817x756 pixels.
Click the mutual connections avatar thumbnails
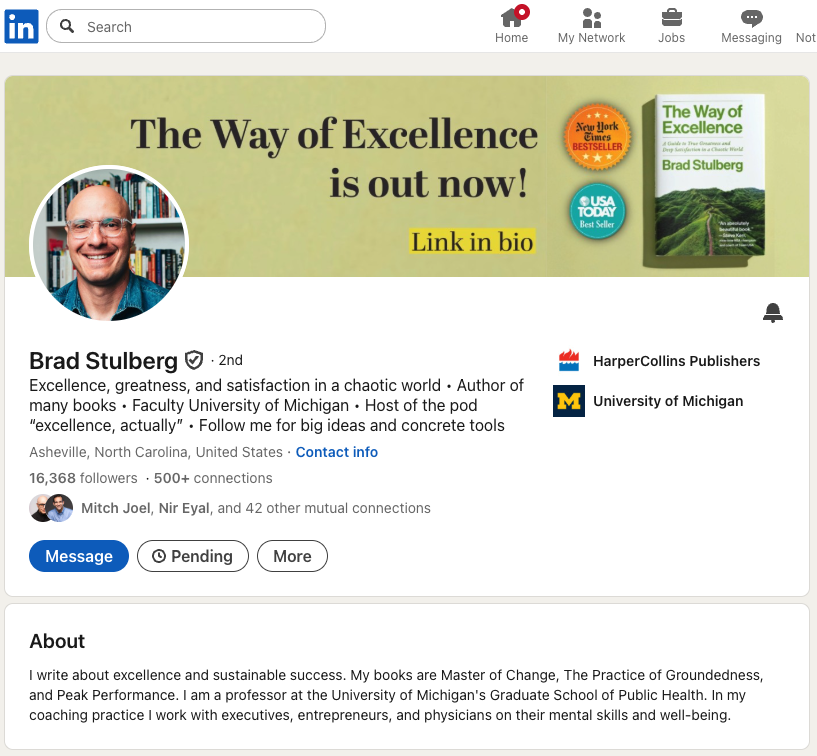51,508
